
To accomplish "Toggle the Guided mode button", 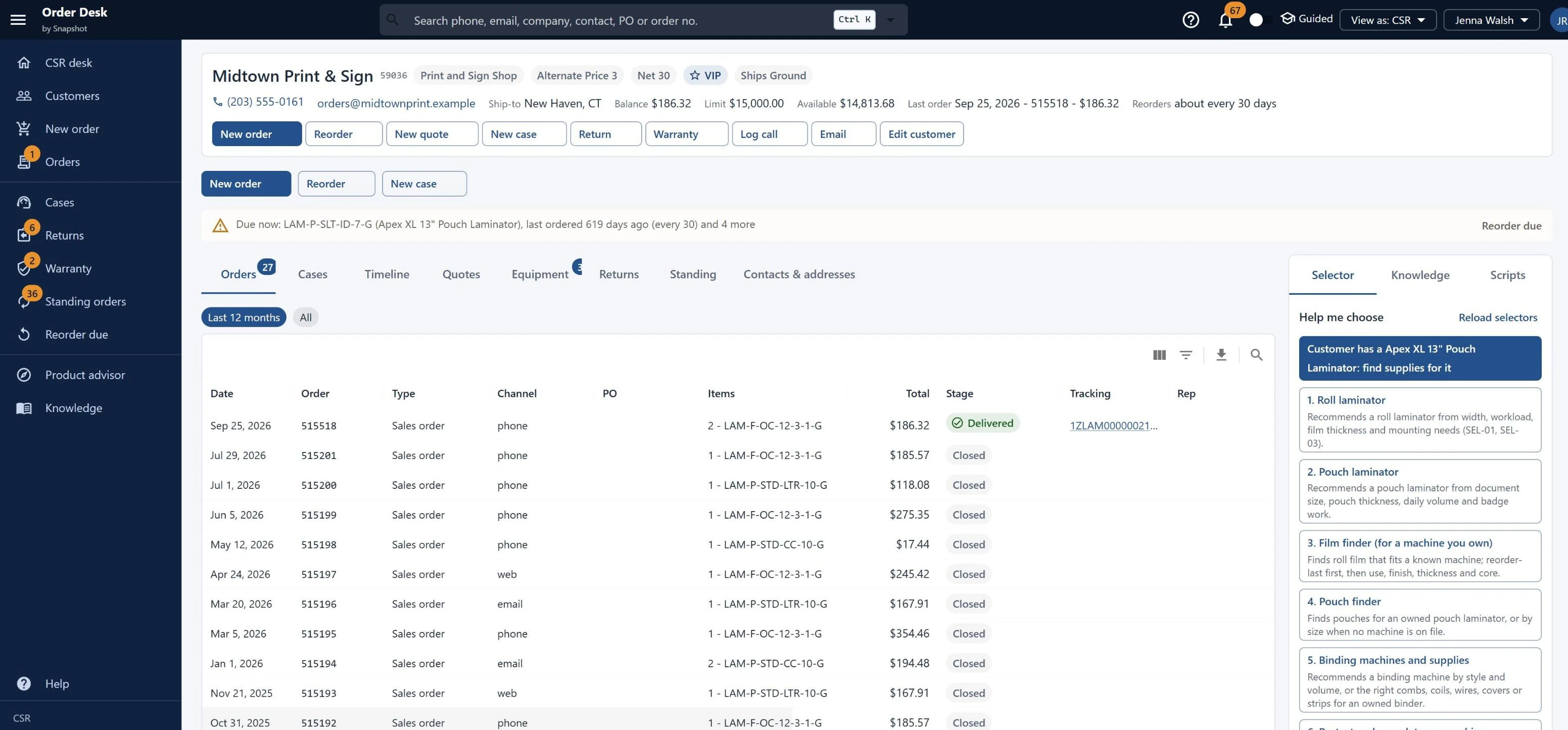I will click(1307, 19).
